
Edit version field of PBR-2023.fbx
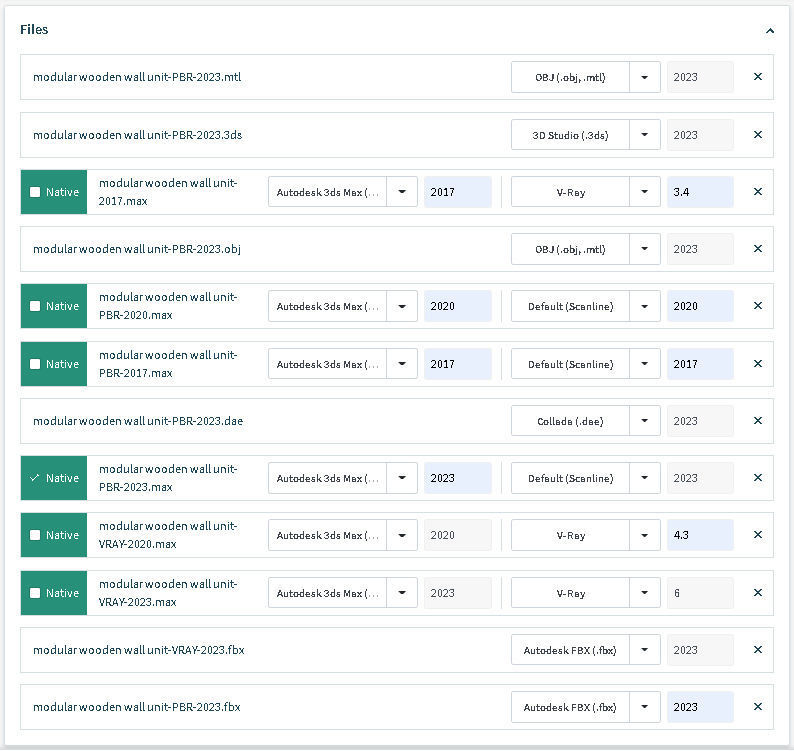tap(700, 707)
